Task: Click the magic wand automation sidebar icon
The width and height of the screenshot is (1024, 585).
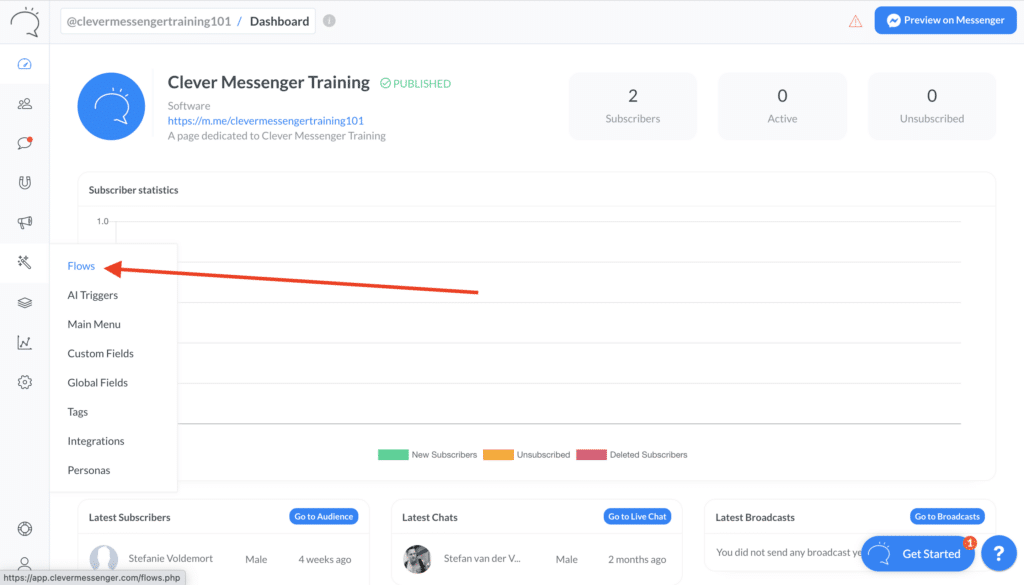Action: 25,263
